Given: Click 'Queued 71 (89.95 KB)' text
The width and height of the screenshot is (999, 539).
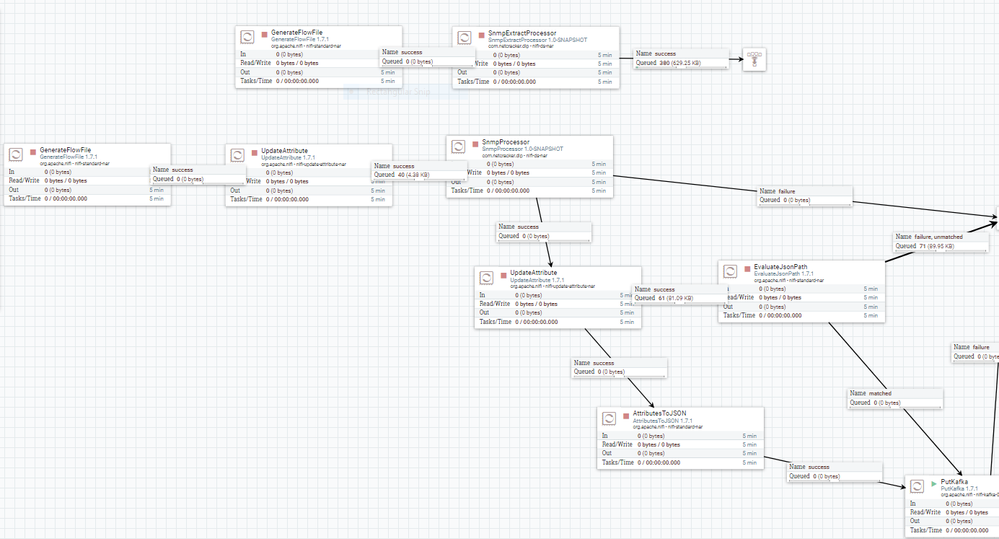Looking at the screenshot, I should click(925, 246).
